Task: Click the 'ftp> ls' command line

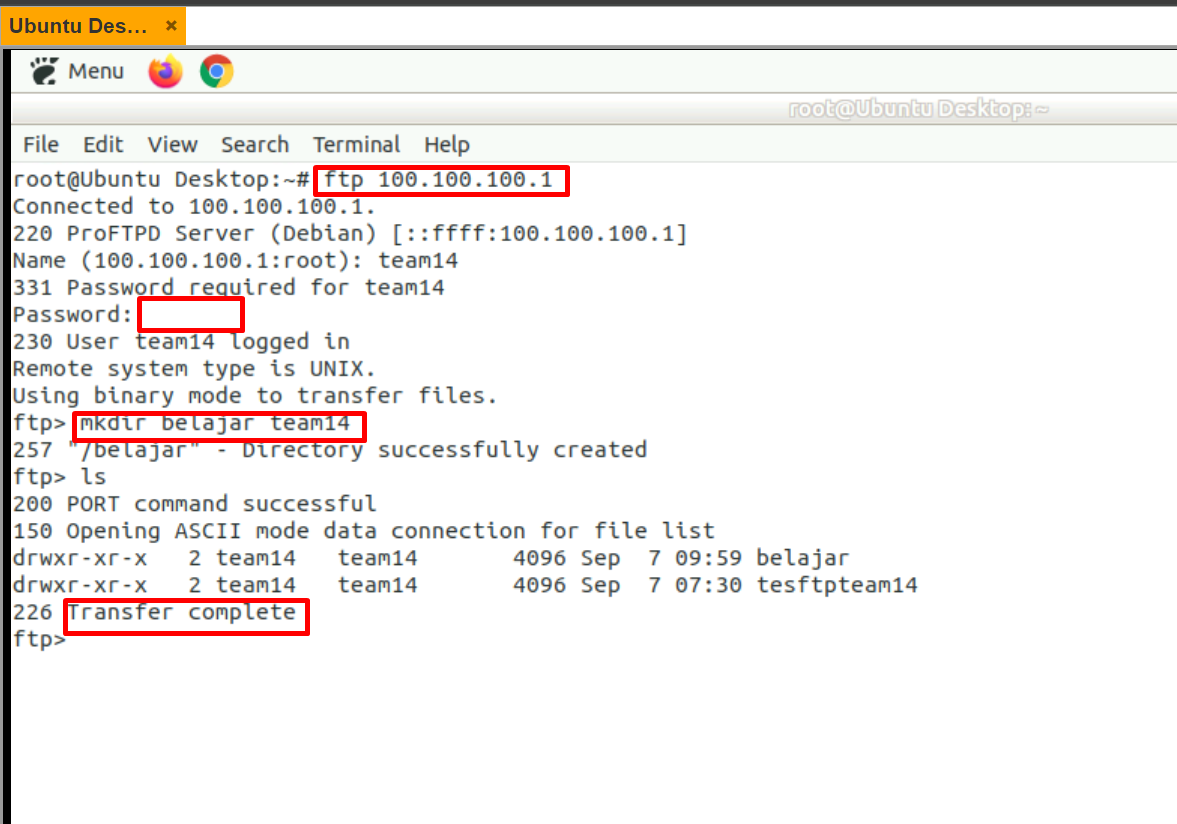Action: coord(59,477)
